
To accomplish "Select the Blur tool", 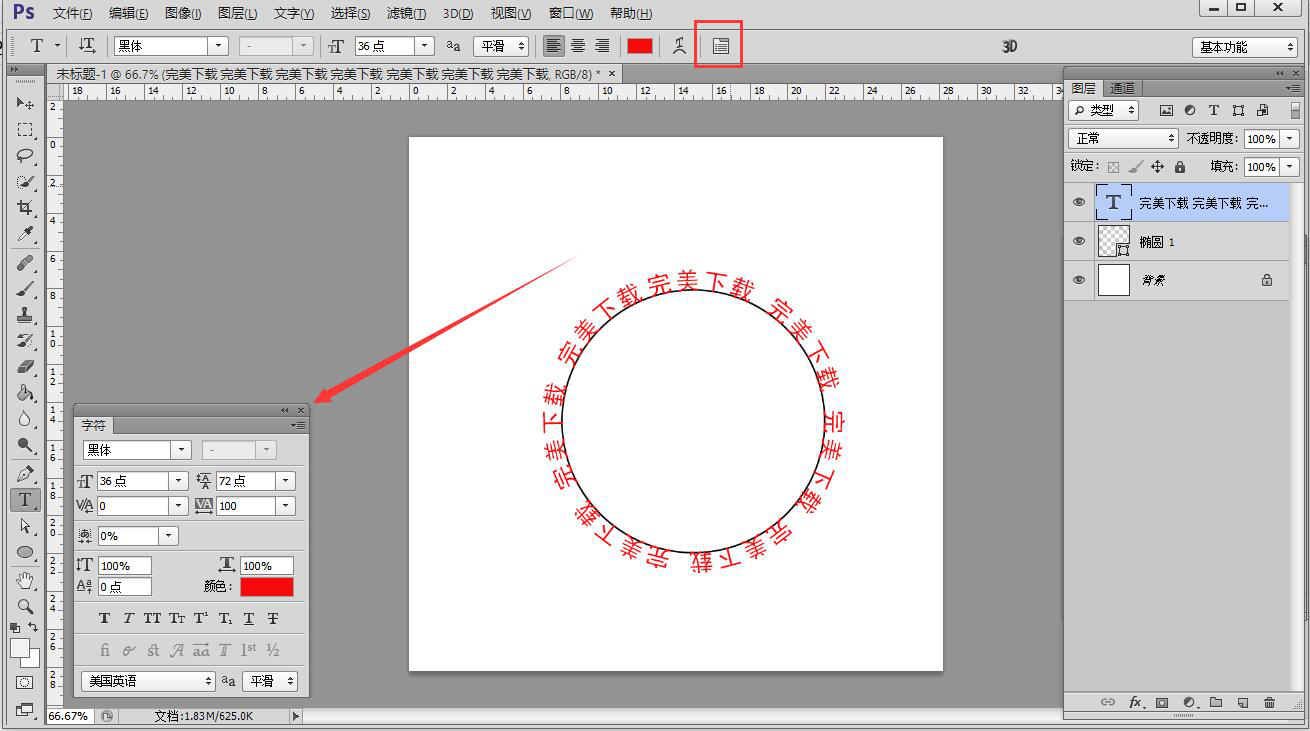I will pos(25,419).
